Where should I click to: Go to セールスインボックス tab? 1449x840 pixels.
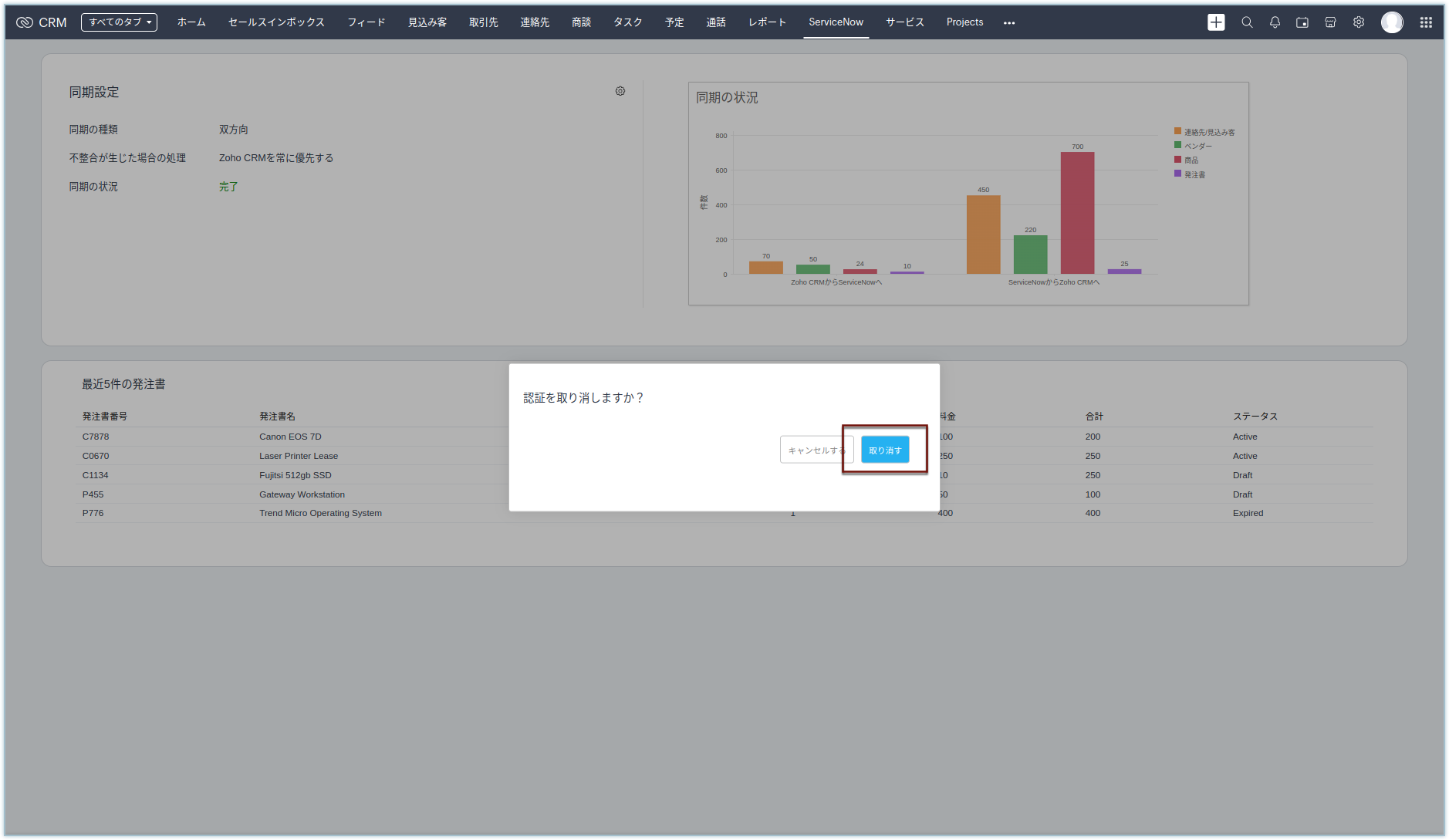276,22
